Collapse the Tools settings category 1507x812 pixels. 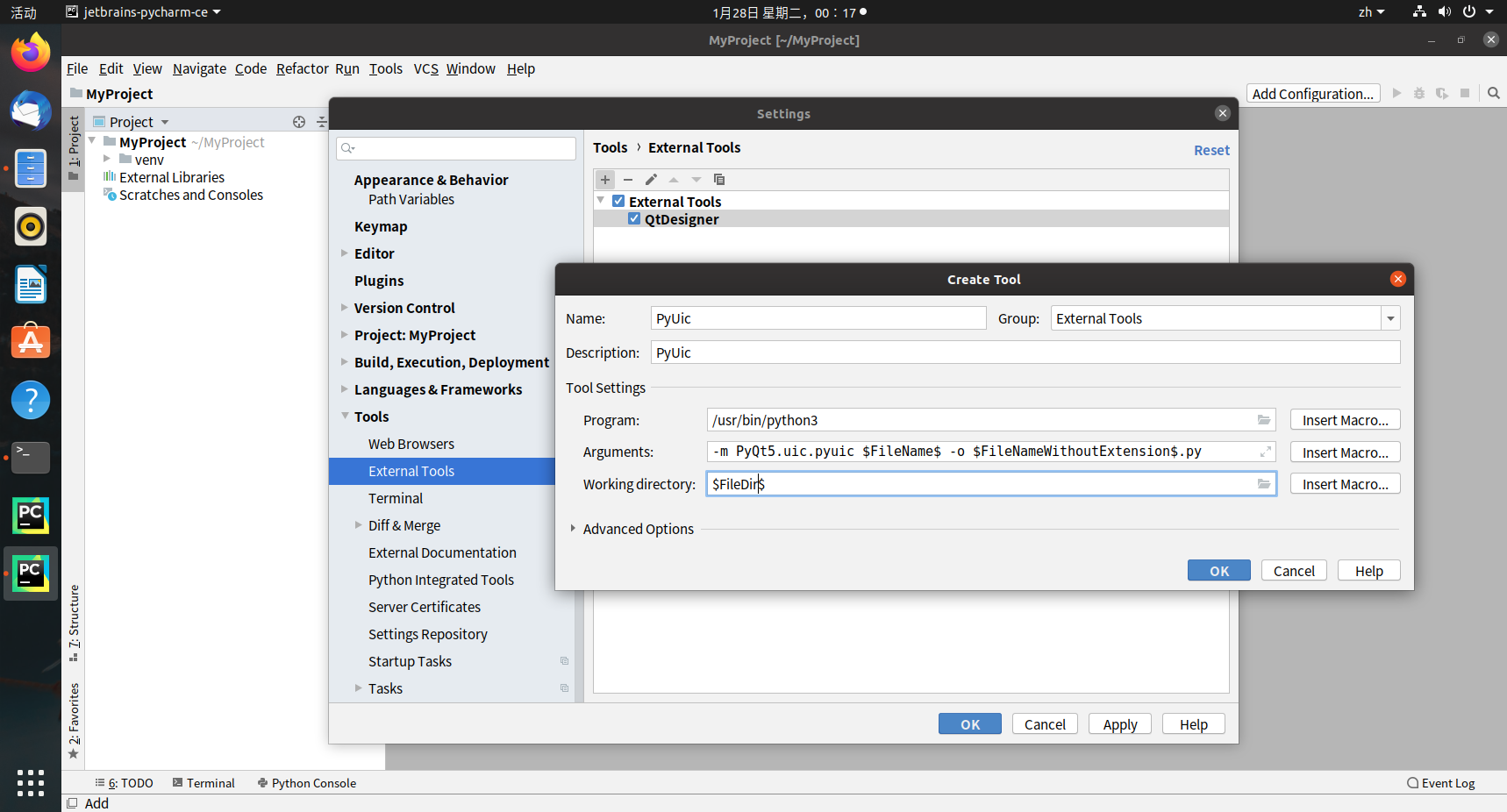(x=345, y=417)
